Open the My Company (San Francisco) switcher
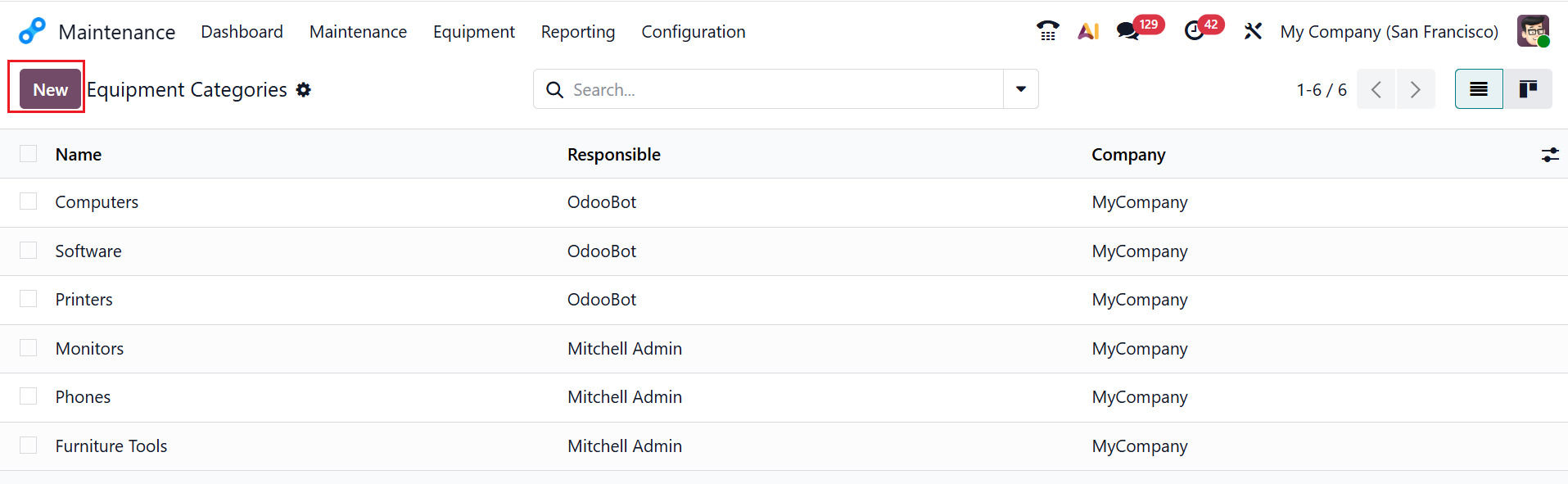The height and width of the screenshot is (484, 1568). coord(1389,32)
